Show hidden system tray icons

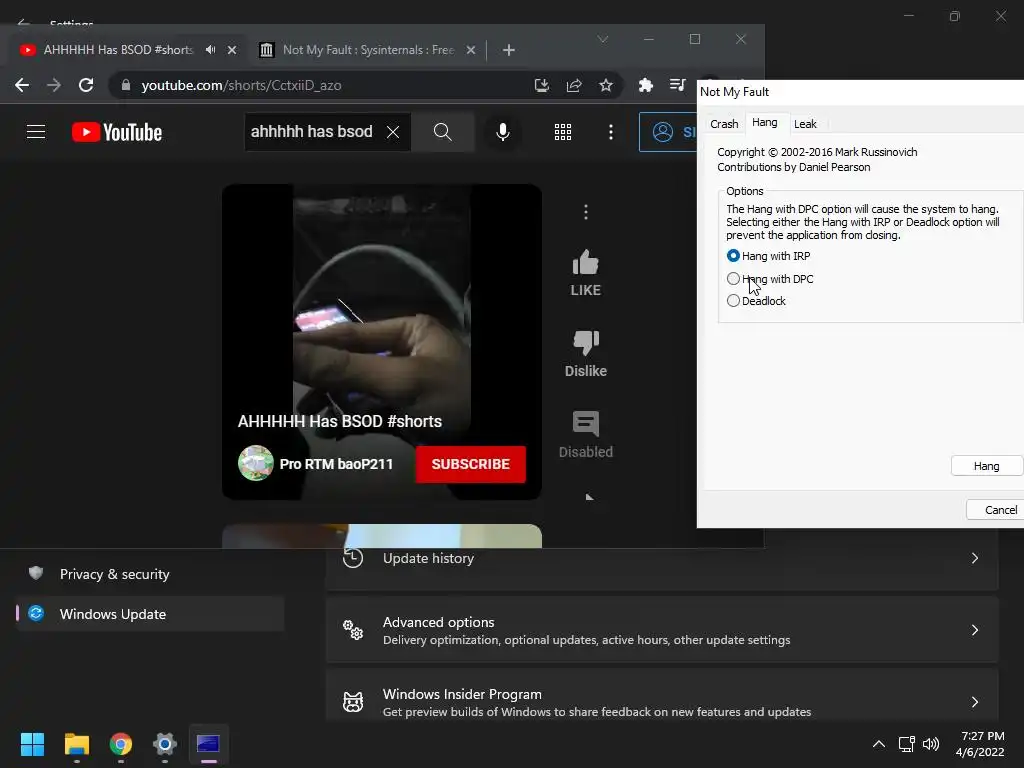click(x=879, y=744)
